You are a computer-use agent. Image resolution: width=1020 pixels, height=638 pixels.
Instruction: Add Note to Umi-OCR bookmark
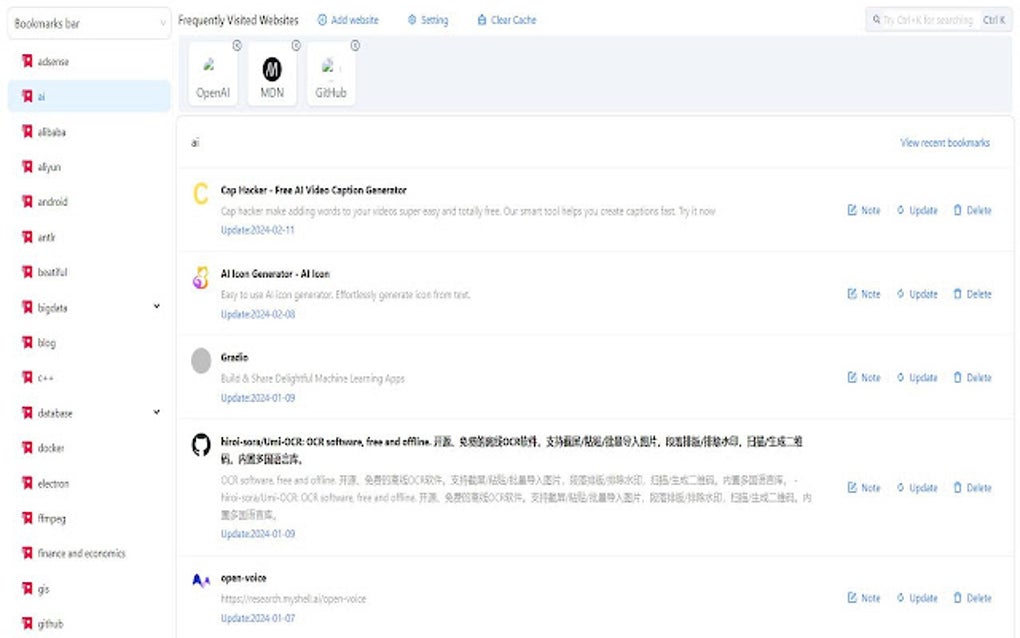pyautogui.click(x=864, y=488)
